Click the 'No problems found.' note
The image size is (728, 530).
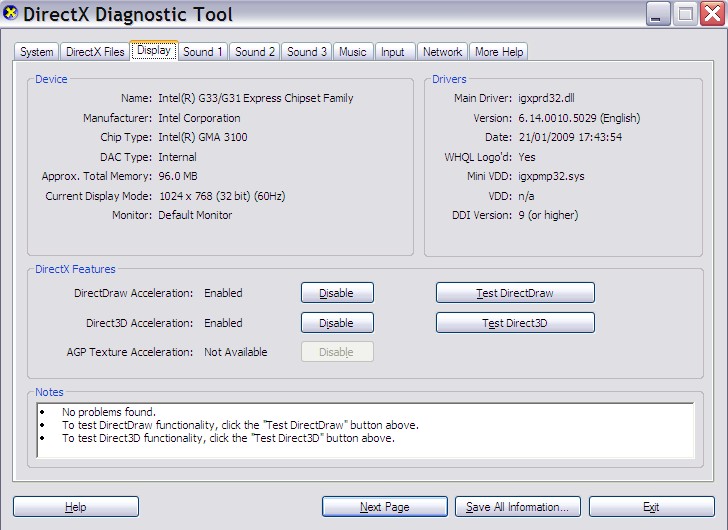tap(109, 412)
